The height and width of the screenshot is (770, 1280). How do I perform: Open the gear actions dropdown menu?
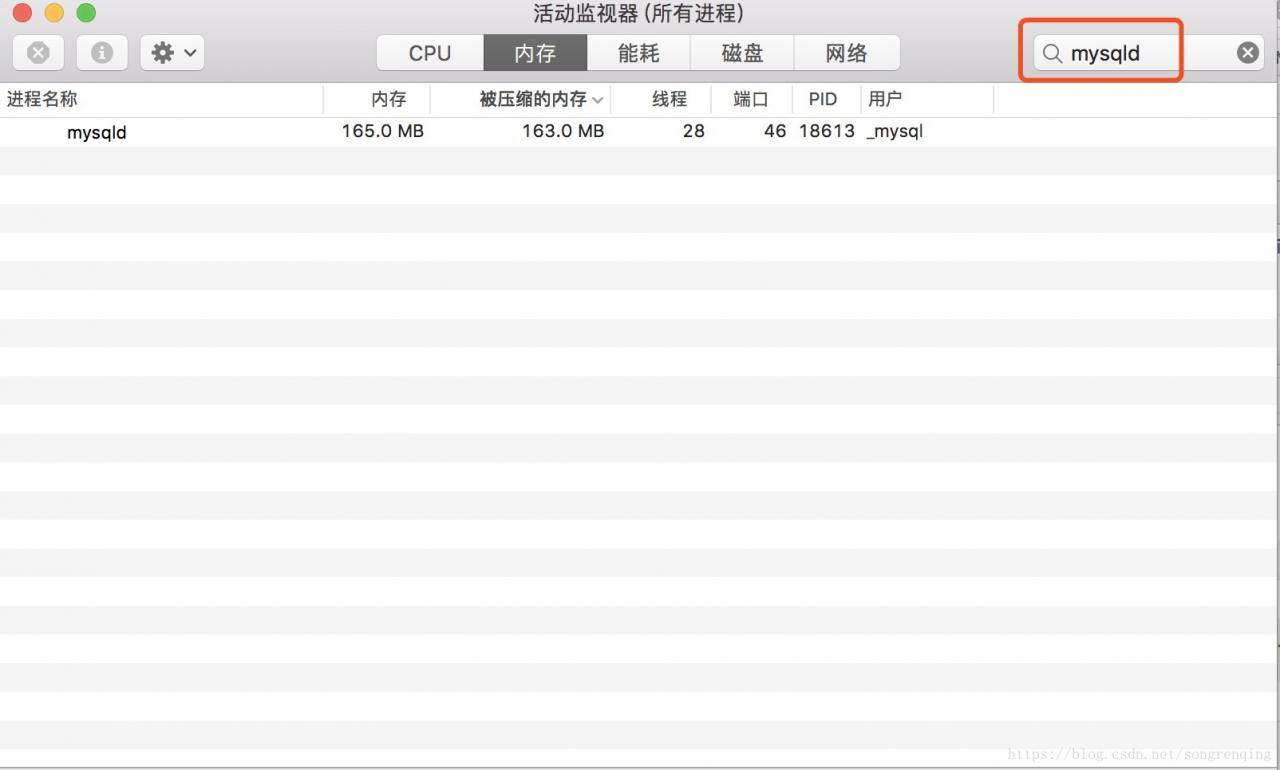[172, 53]
